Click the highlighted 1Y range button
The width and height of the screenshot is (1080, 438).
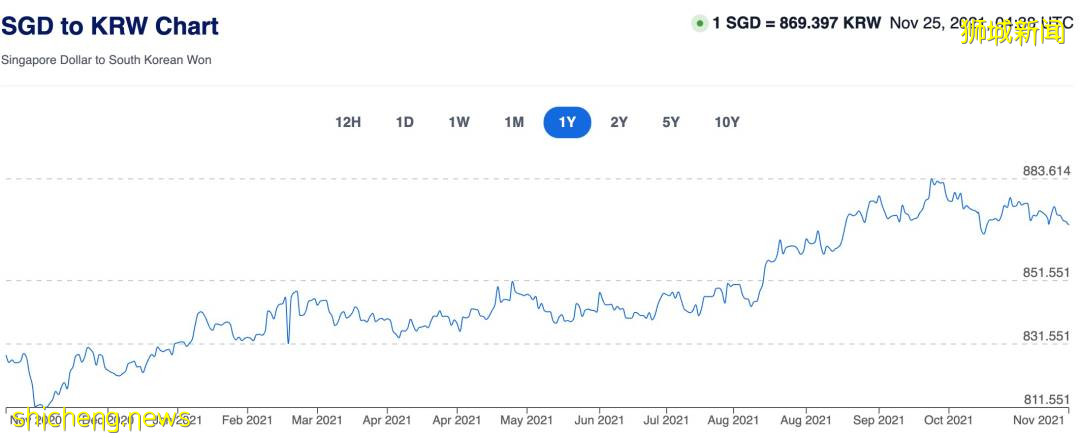[567, 122]
